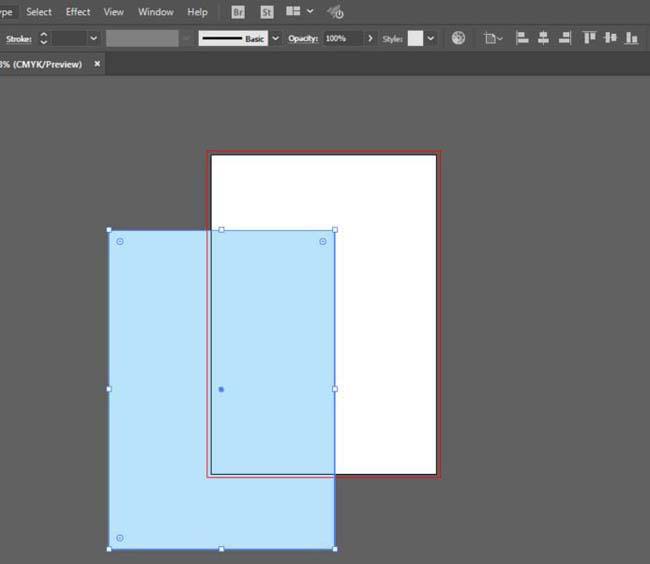Expand the stroke weight dropdown

pos(93,38)
